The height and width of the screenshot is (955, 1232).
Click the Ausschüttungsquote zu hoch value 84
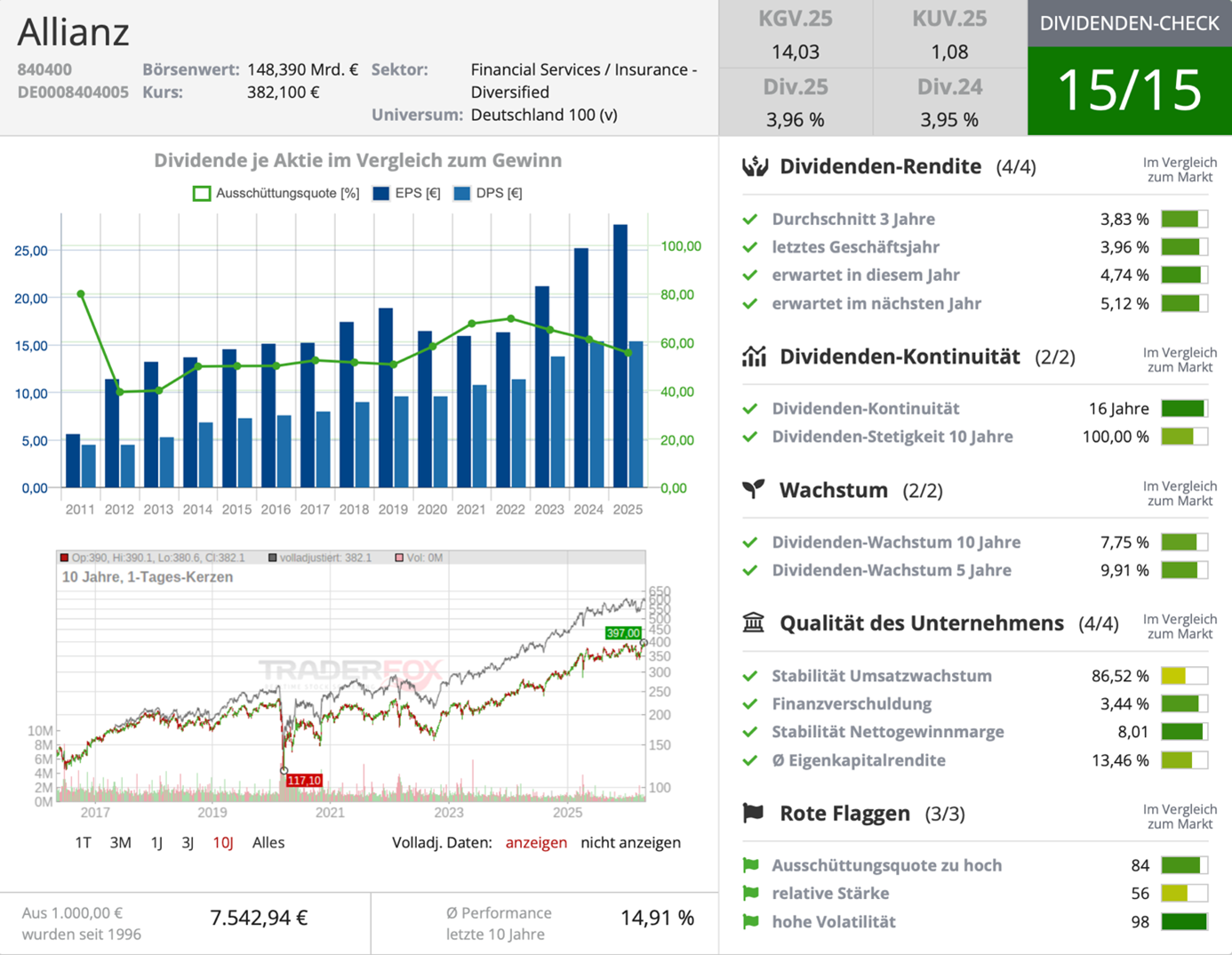tap(1140, 865)
